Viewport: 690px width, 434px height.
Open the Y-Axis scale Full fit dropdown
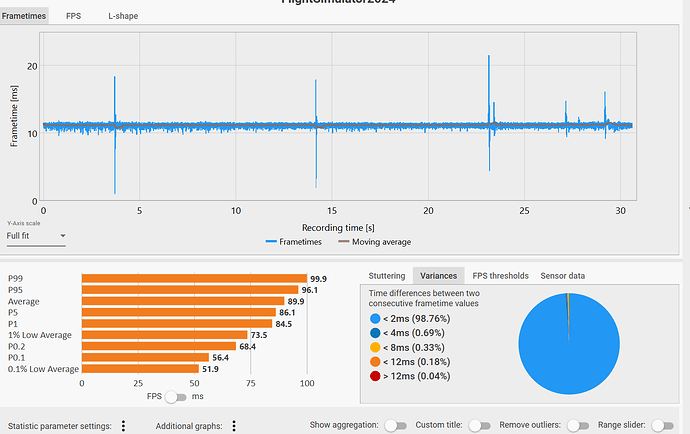point(36,236)
